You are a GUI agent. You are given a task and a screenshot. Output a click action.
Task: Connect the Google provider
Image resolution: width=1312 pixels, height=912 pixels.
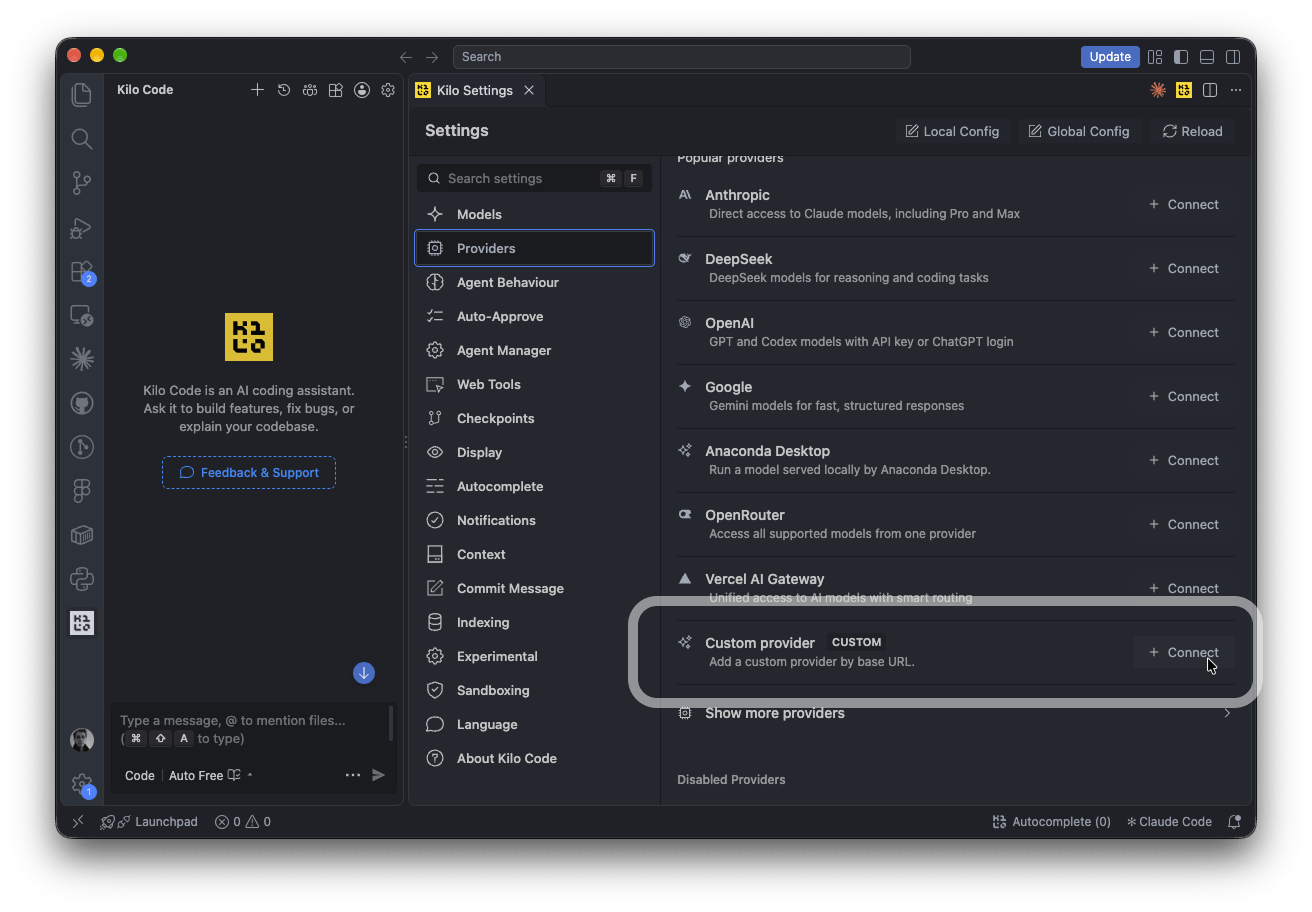(x=1184, y=396)
